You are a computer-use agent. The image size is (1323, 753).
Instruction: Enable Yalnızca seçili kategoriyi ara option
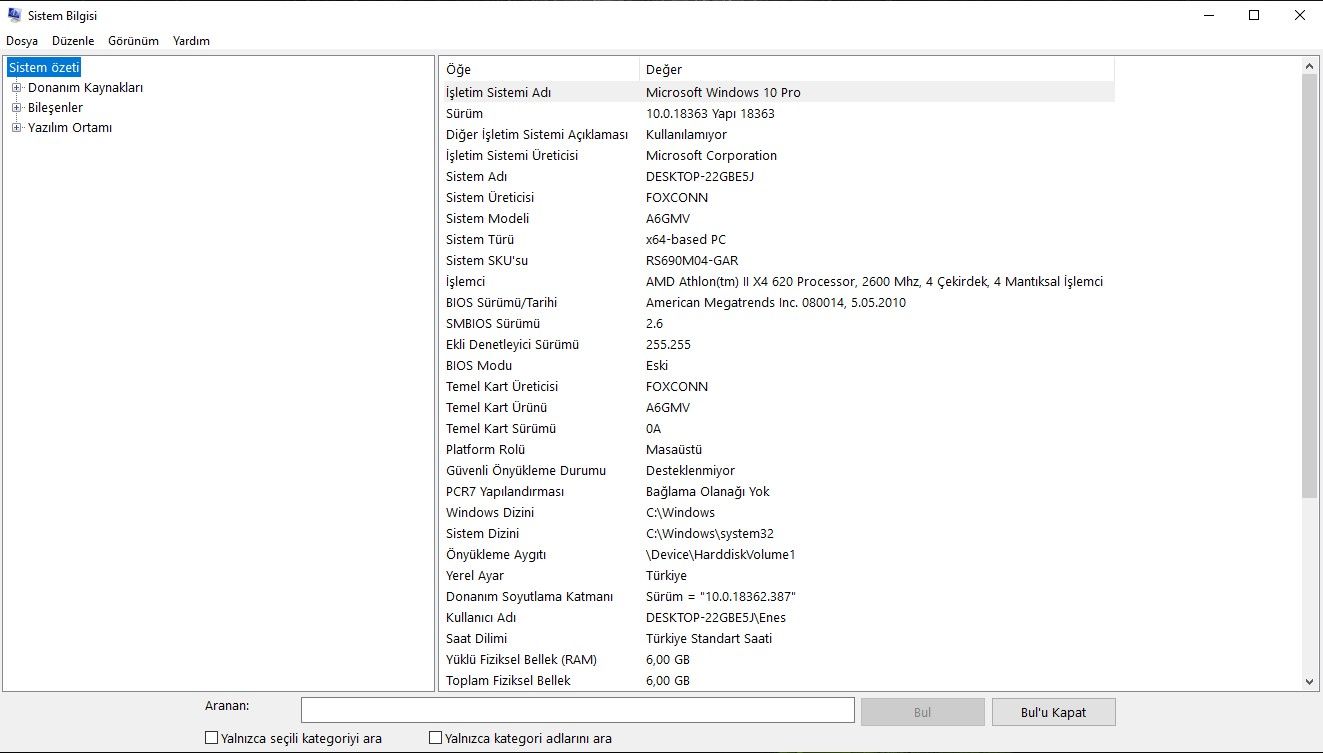(211, 737)
